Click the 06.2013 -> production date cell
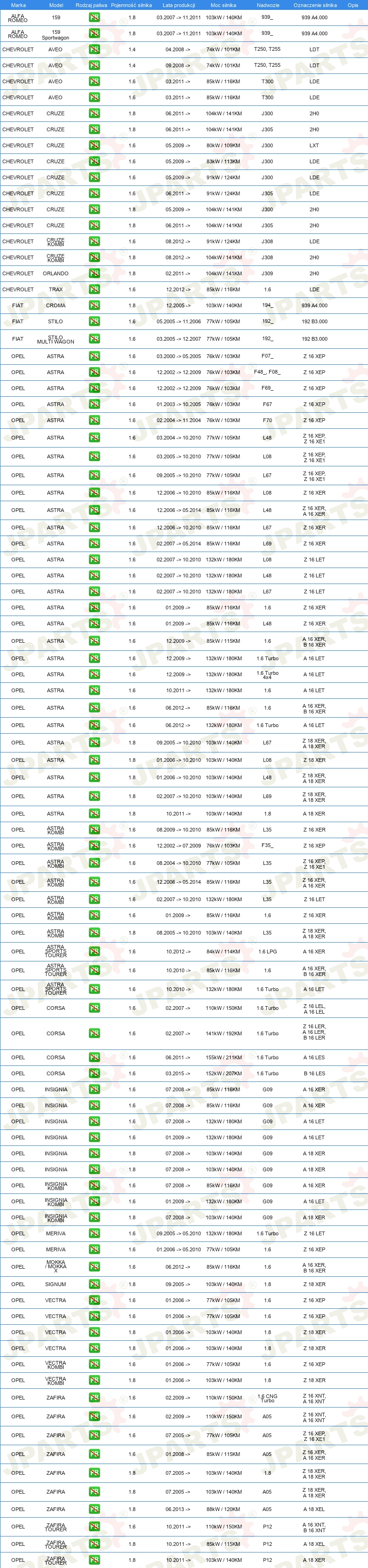 [178, 1509]
